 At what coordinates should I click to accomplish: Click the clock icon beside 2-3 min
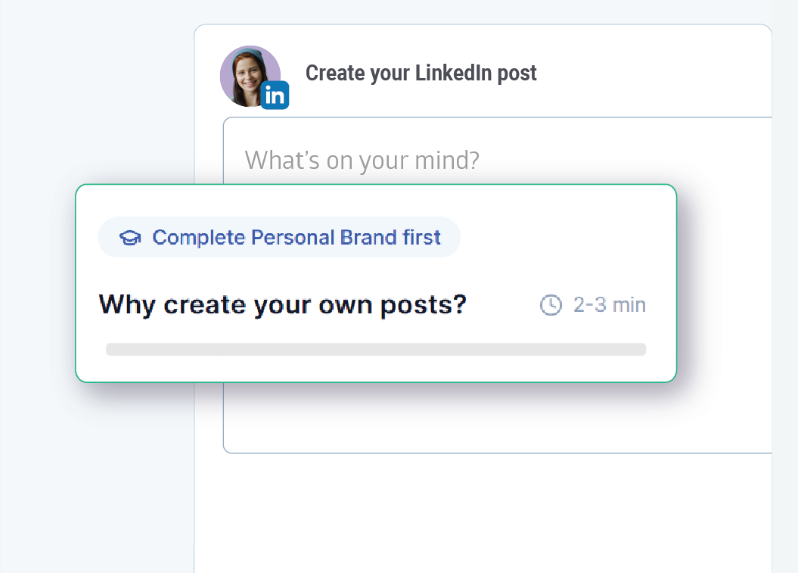[x=550, y=305]
